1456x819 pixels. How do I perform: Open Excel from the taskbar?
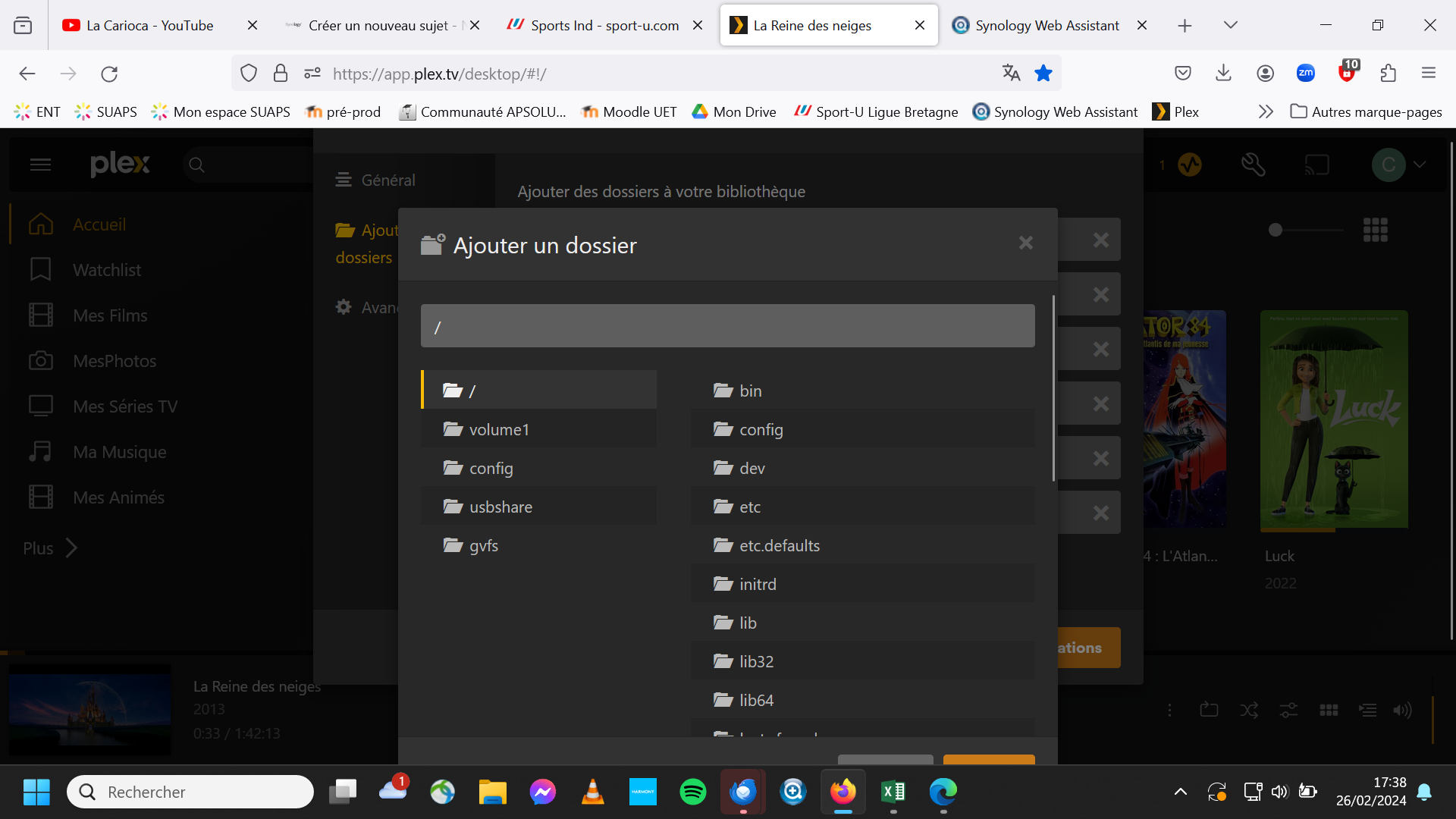tap(893, 792)
